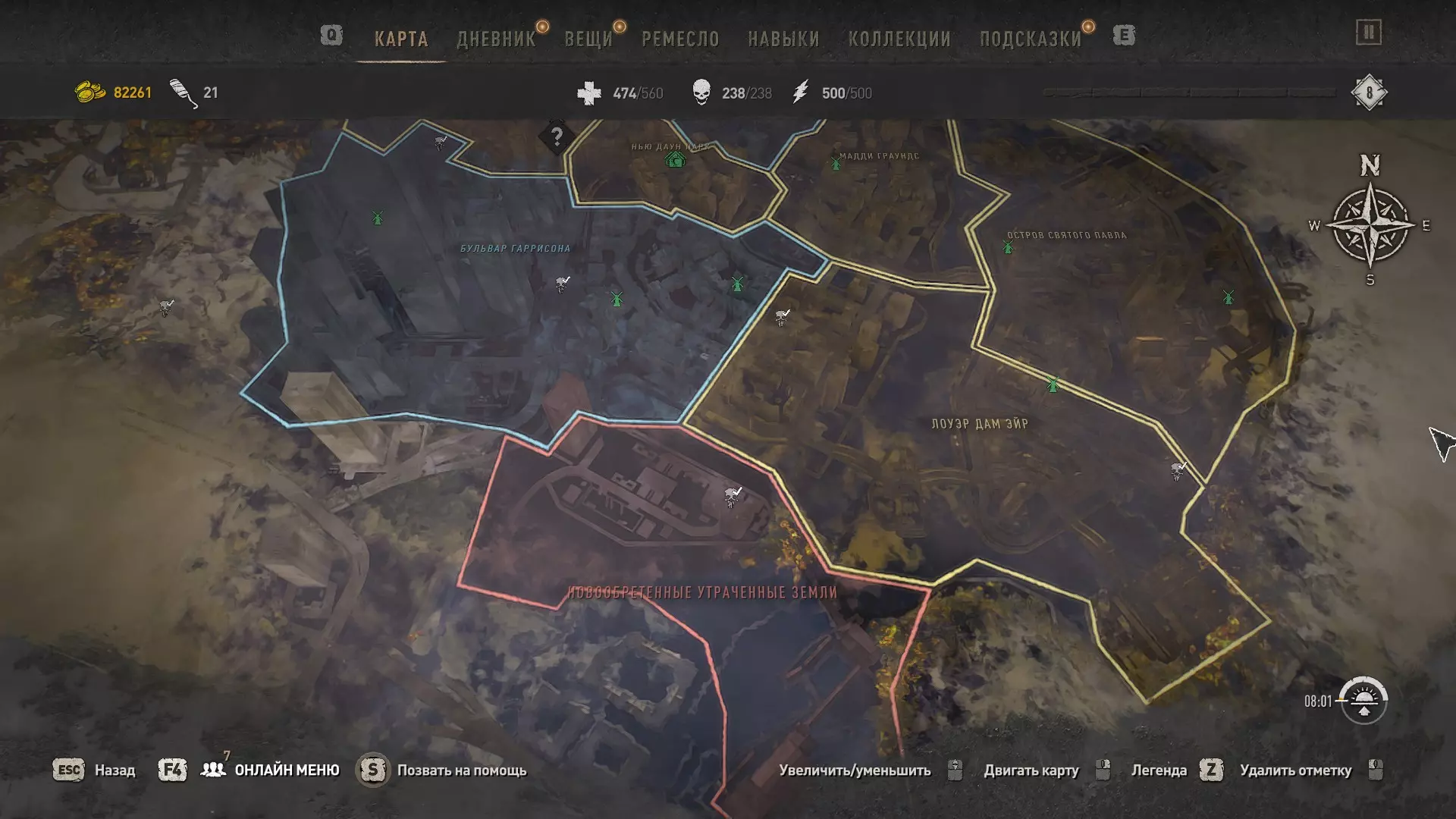This screenshot has width=1456, height=819.
Task: Switch to the НАВЫКИ tab
Action: click(783, 39)
